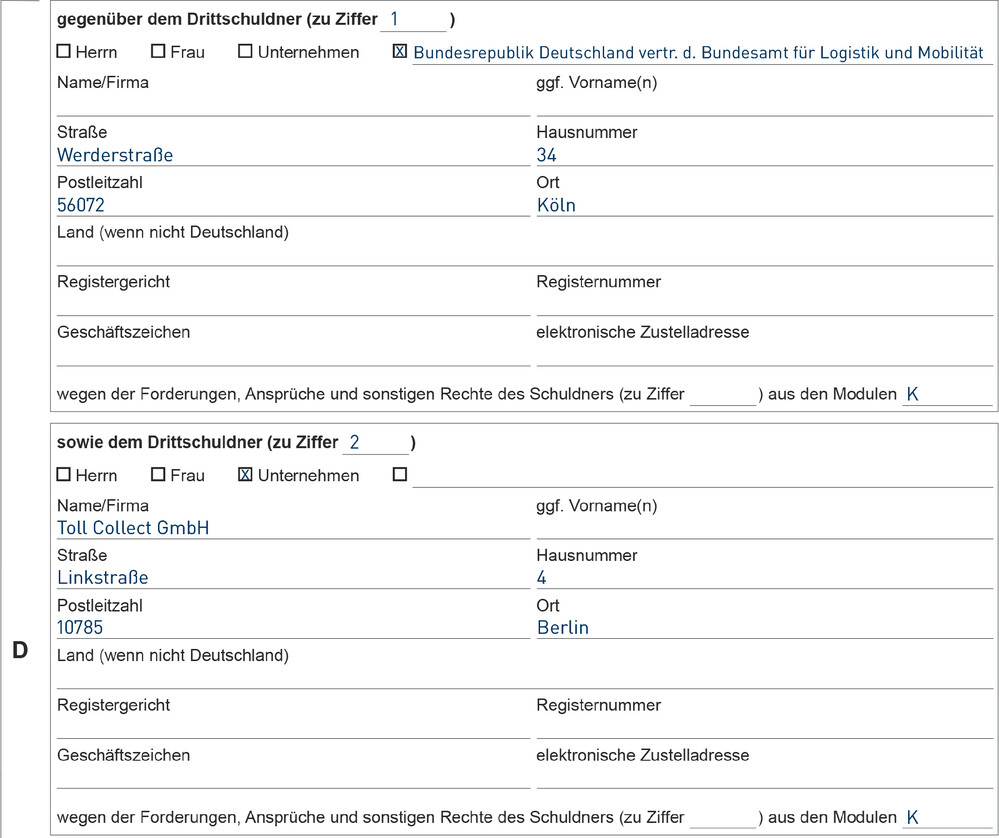
Task: Click the Postleitzahl field with 56072
Action: [292, 205]
